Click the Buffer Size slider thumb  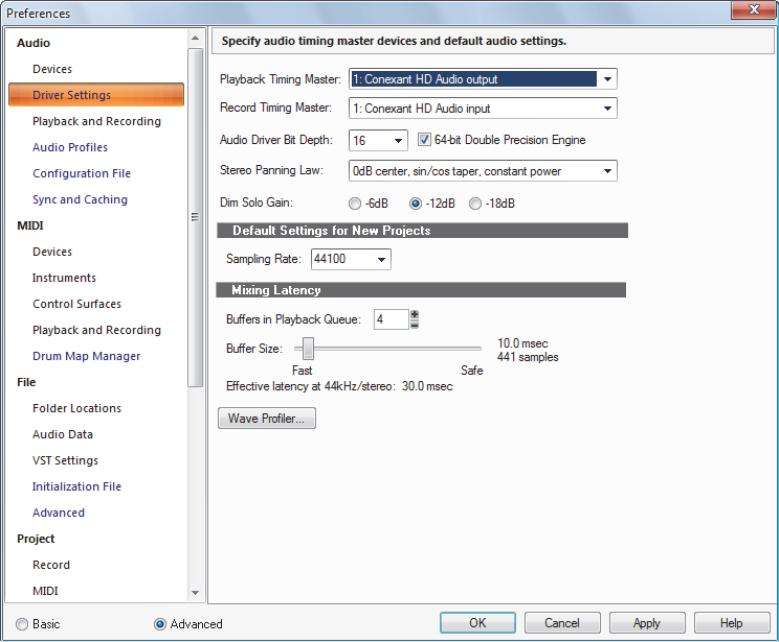[x=308, y=348]
